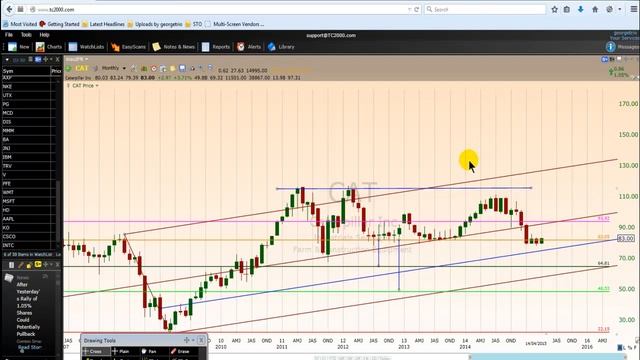Image resolution: width=640 pixels, height=360 pixels.
Task: Open the chart tab name dropdown arrow
Action: pos(87,60)
